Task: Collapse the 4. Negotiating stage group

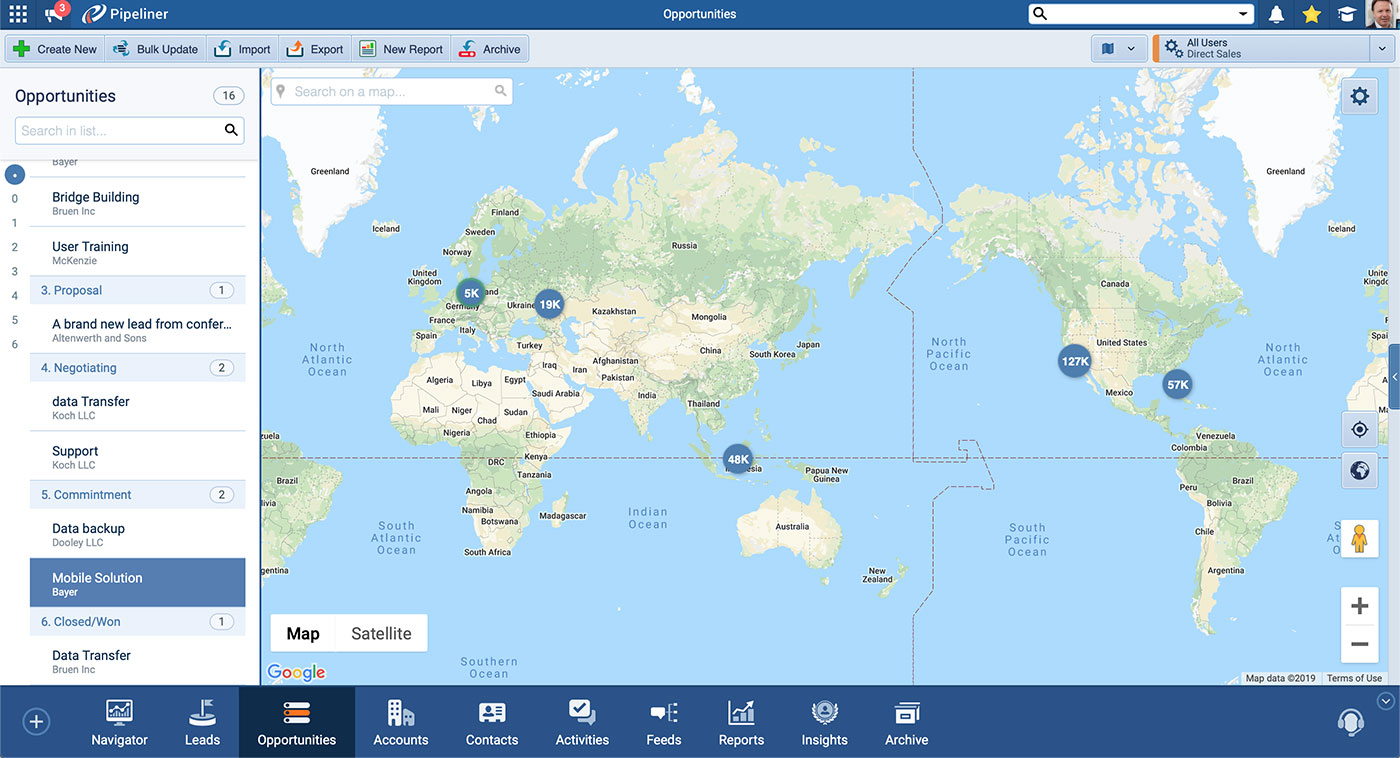Action: (137, 368)
